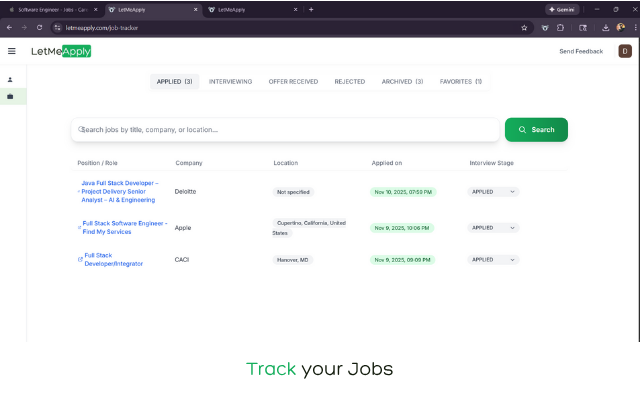This screenshot has width=640, height=400.
Task: Close the Software Engineer - Jobs tab
Action: [x=96, y=9]
